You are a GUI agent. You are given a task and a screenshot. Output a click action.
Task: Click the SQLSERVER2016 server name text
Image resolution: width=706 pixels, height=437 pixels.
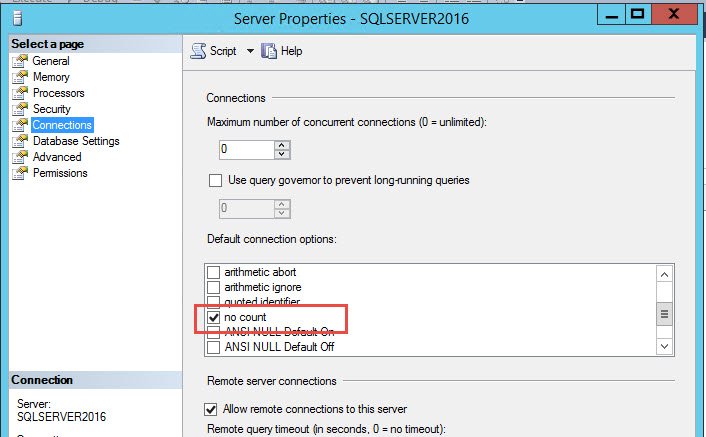coord(62,417)
